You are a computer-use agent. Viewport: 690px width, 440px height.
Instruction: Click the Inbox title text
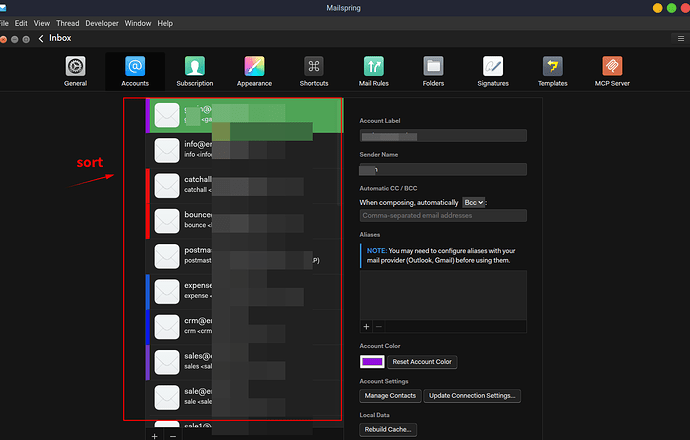pyautogui.click(x=60, y=38)
